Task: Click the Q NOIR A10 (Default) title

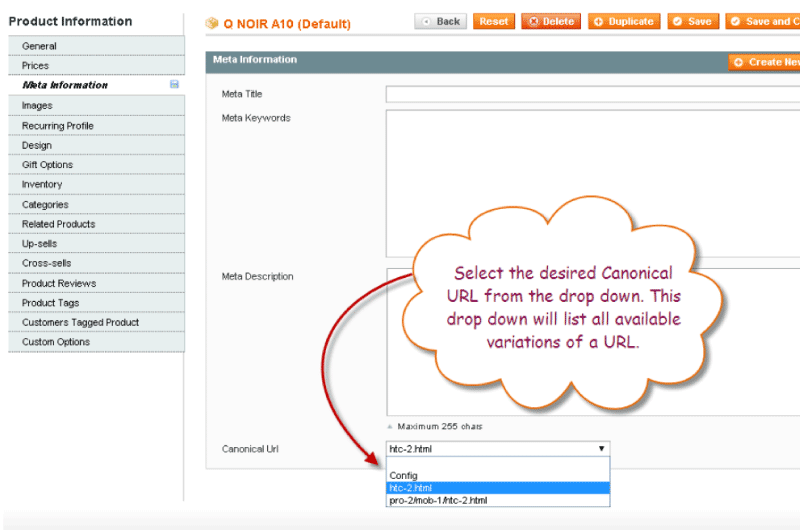Action: click(287, 23)
